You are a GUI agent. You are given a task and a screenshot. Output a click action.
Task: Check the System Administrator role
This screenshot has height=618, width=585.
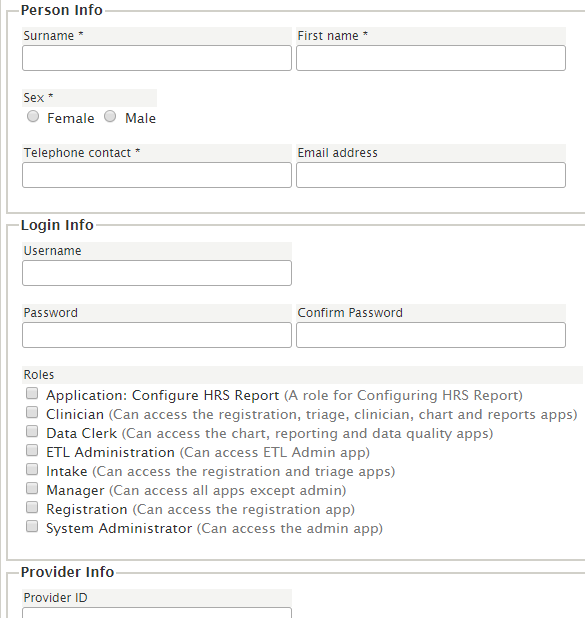(x=32, y=526)
